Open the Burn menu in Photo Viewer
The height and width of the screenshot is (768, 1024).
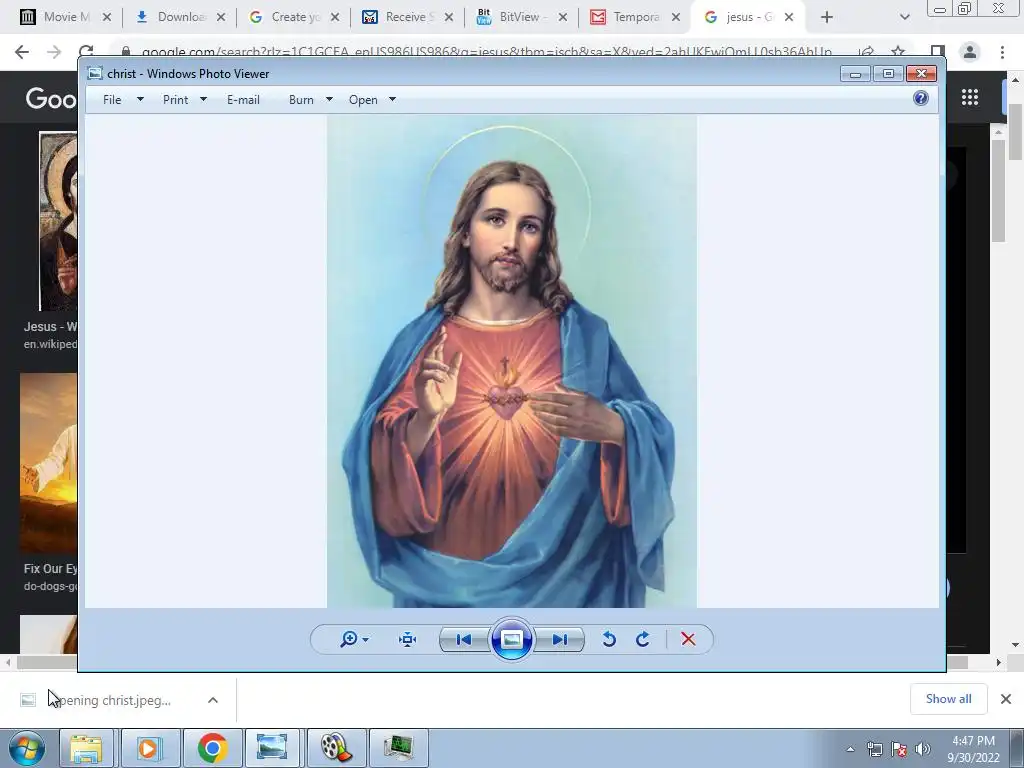(x=301, y=100)
